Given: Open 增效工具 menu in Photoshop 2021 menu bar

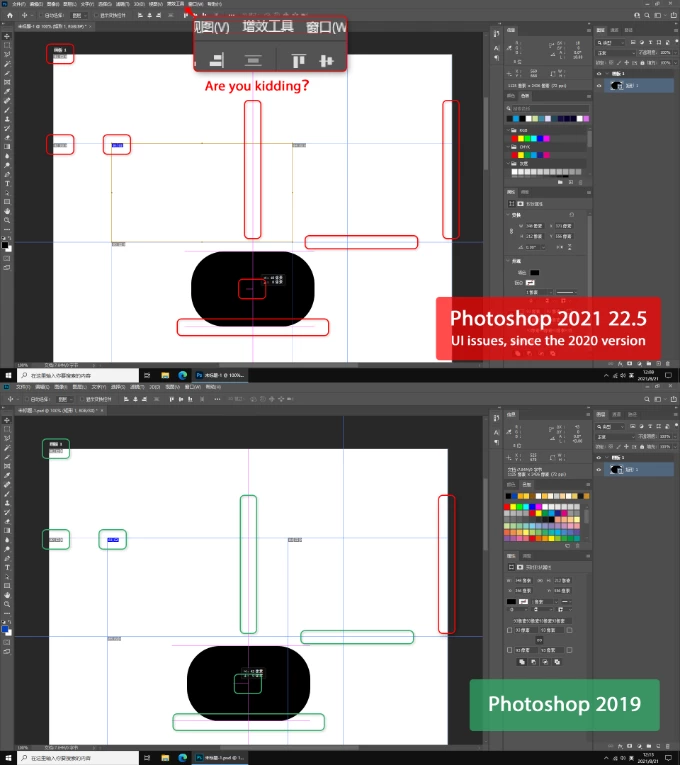Looking at the screenshot, I should pos(176,4).
